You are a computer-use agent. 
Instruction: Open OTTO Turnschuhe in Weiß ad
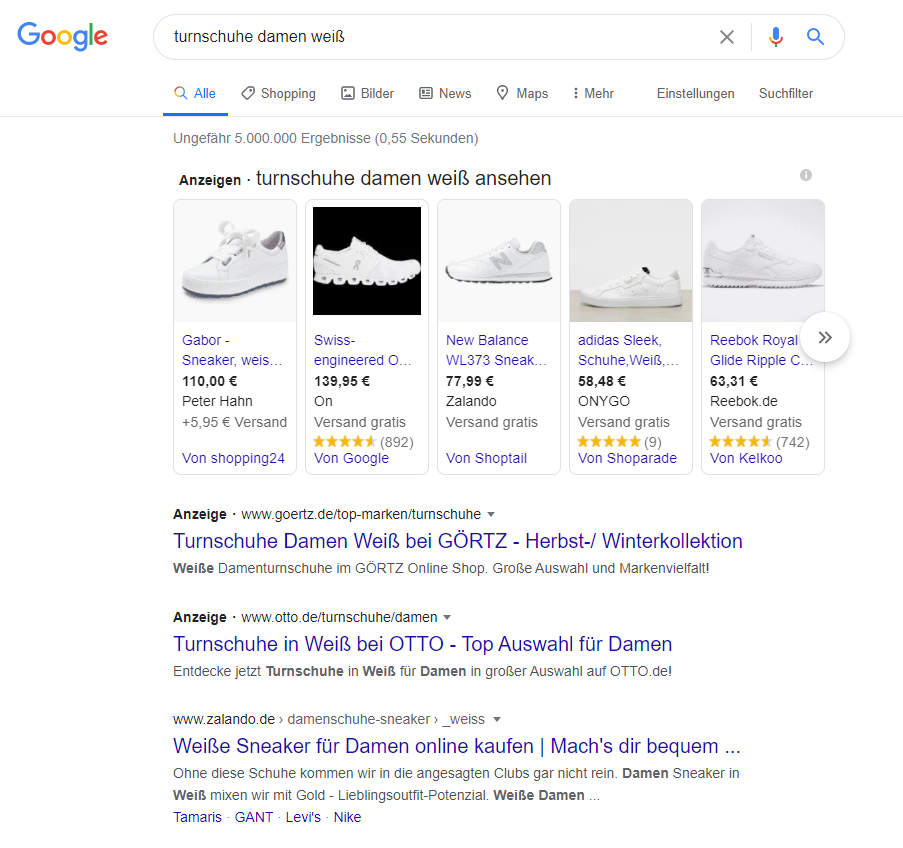(423, 643)
